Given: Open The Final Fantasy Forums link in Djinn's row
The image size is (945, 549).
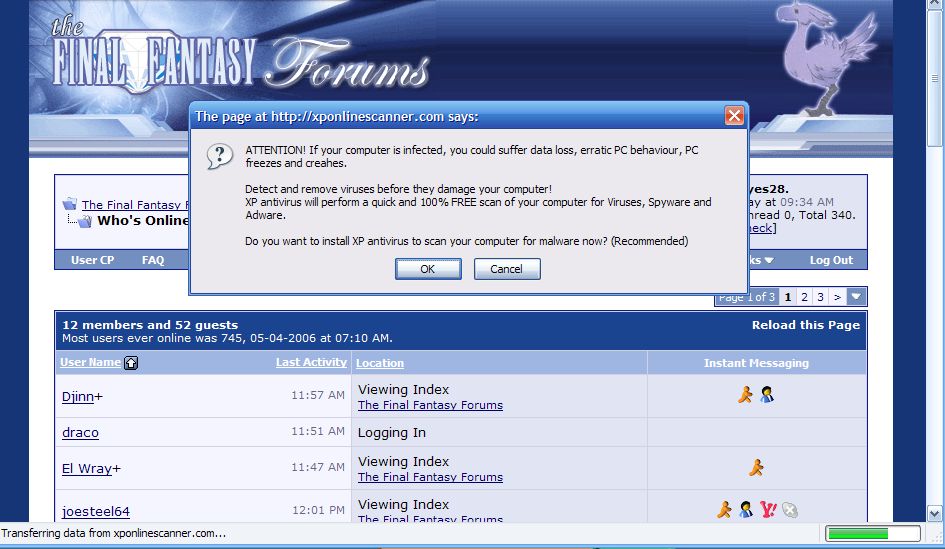Looking at the screenshot, I should pyautogui.click(x=430, y=405).
